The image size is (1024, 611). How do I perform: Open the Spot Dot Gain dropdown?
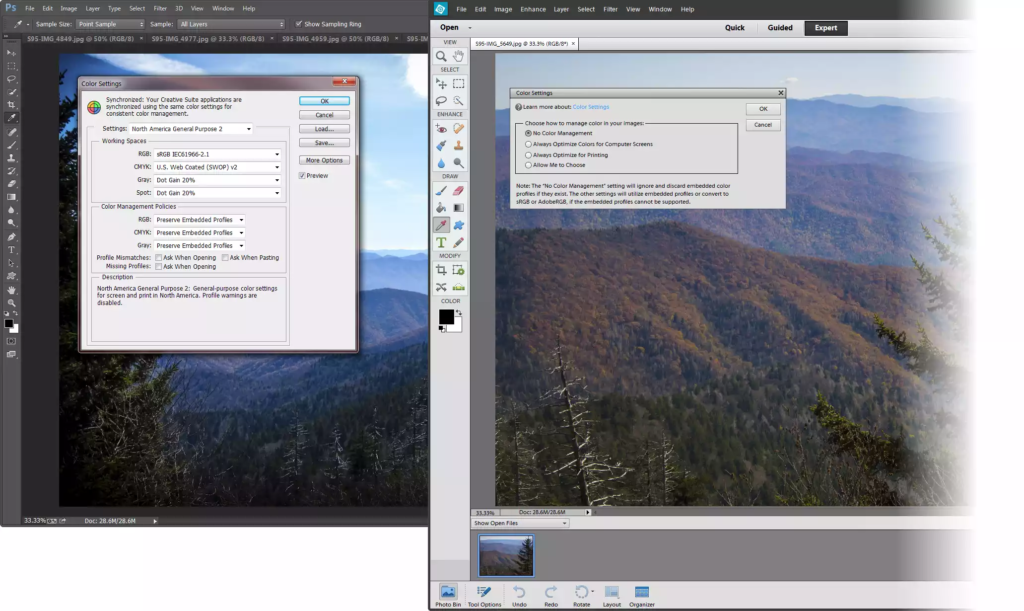pyautogui.click(x=217, y=193)
